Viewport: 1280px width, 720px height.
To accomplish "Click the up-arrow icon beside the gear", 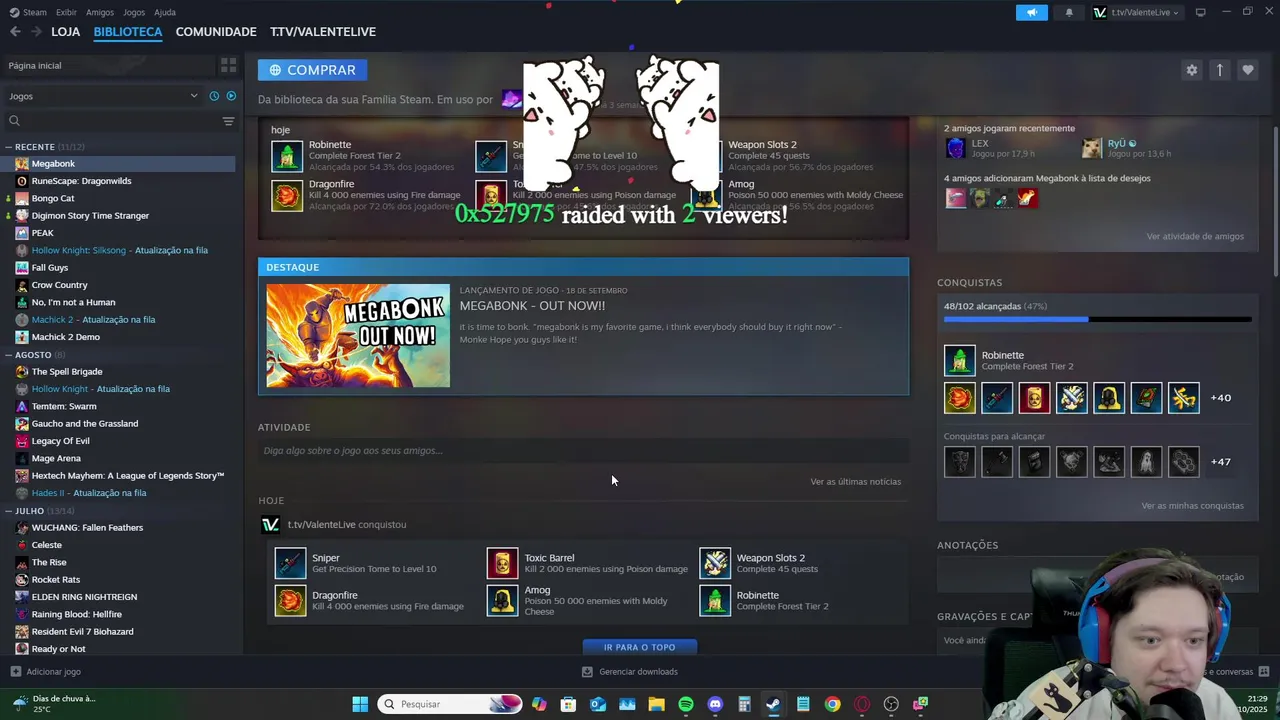I will coord(1219,70).
